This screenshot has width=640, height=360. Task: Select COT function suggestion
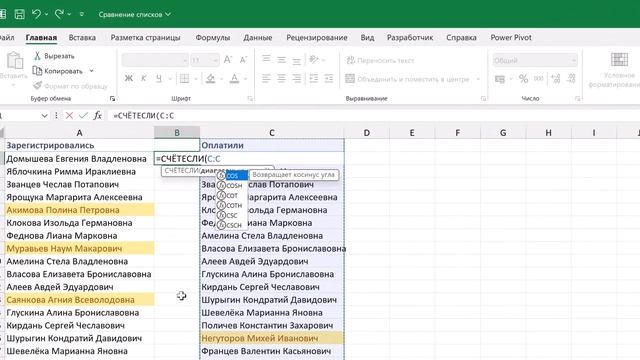231,195
